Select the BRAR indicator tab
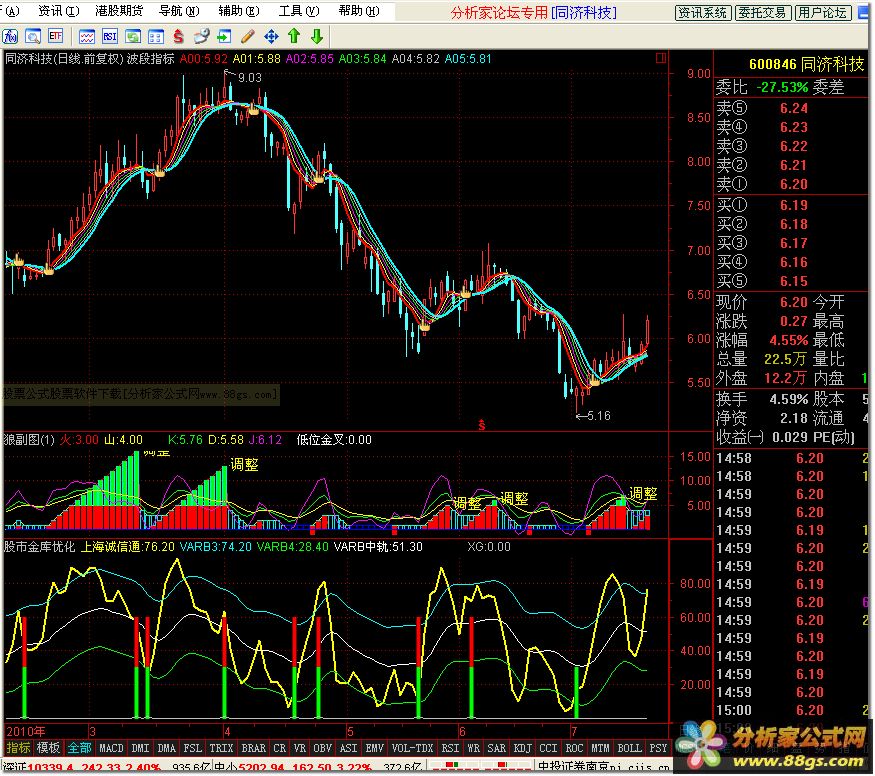 point(253,748)
